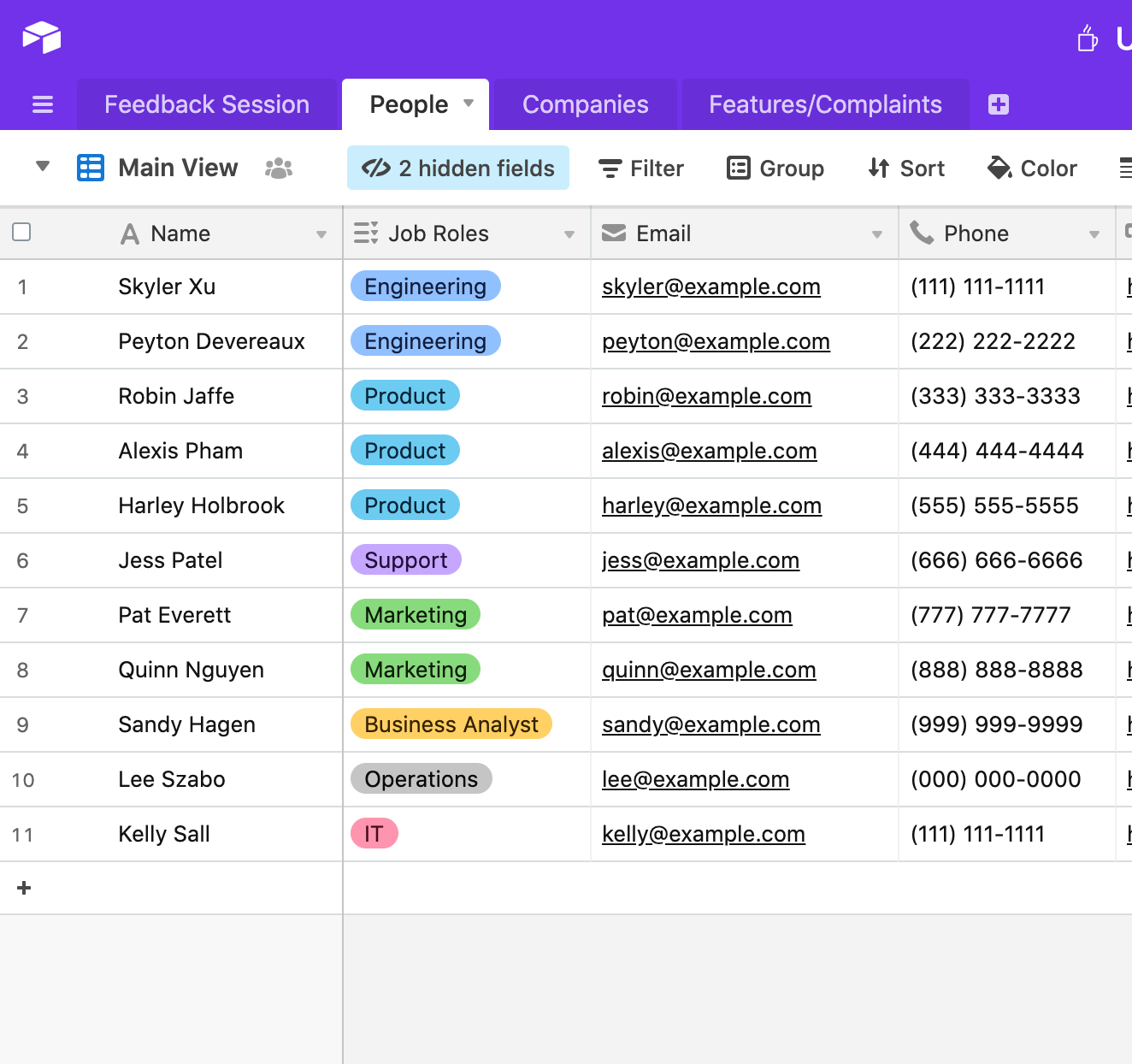Select row number 7
The height and width of the screenshot is (1064, 1132).
click(23, 616)
